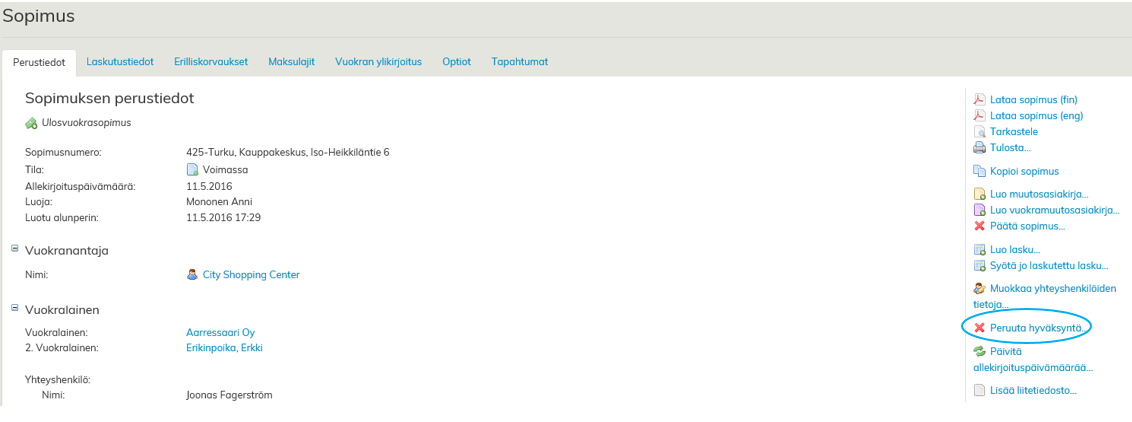Image resolution: width=1132 pixels, height=422 pixels.
Task: Click Luo muutosasiakirja link
Action: (1039, 194)
